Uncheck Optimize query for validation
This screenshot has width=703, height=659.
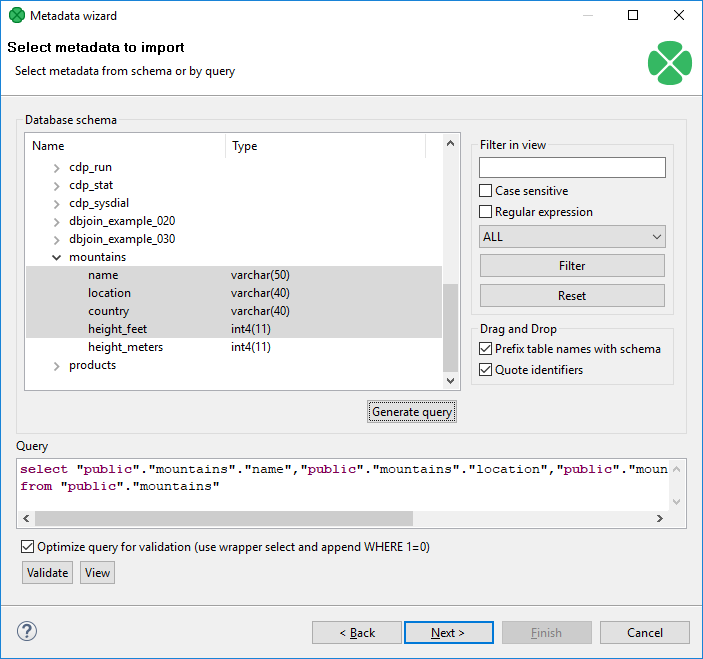tap(28, 547)
